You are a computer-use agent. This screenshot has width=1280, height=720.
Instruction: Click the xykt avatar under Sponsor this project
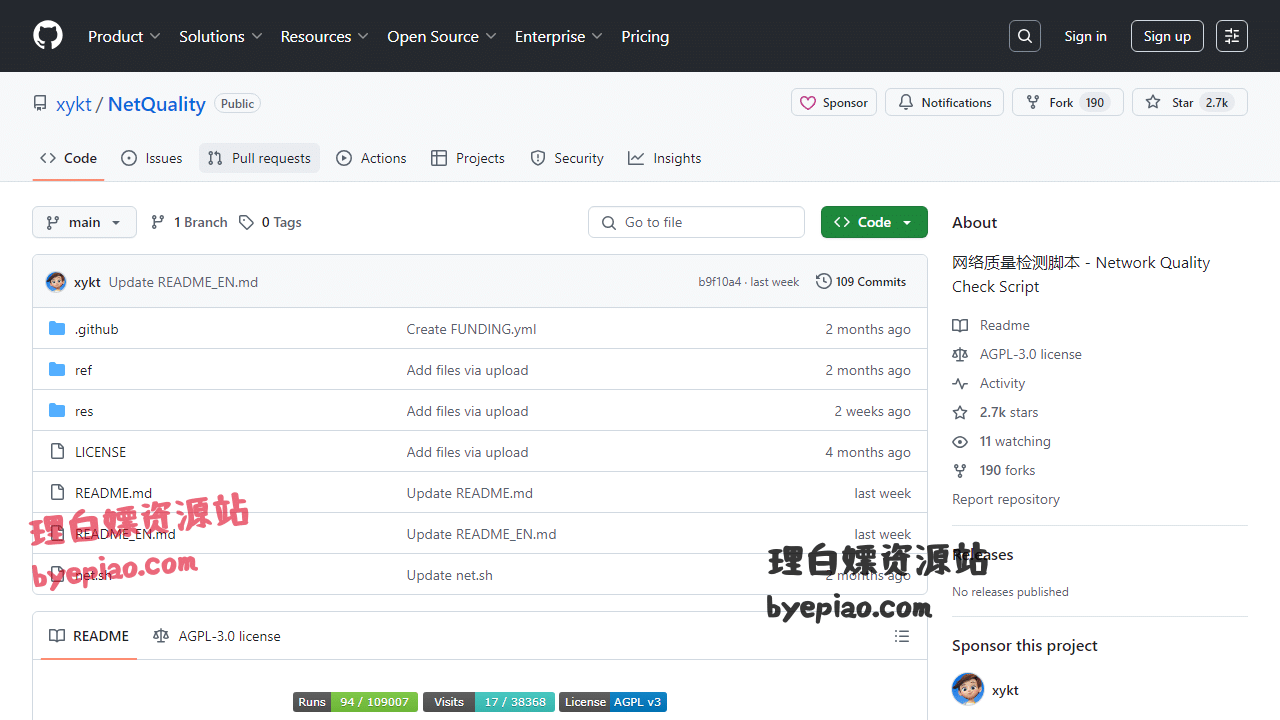[968, 690]
